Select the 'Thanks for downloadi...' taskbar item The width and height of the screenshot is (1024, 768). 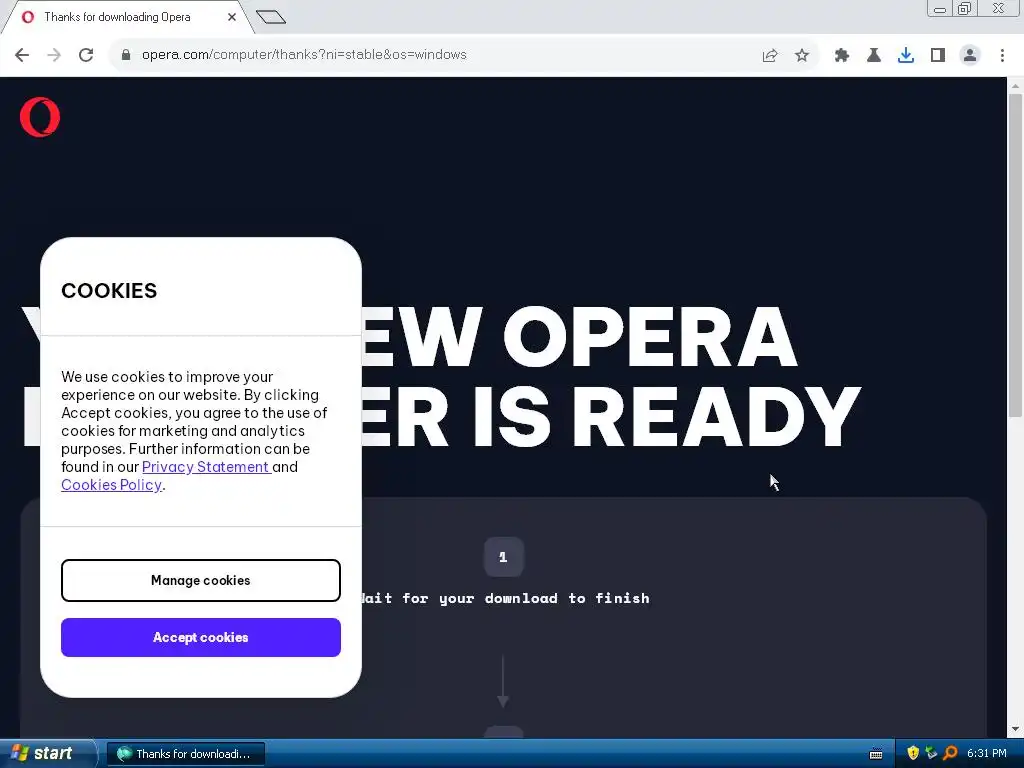click(185, 754)
